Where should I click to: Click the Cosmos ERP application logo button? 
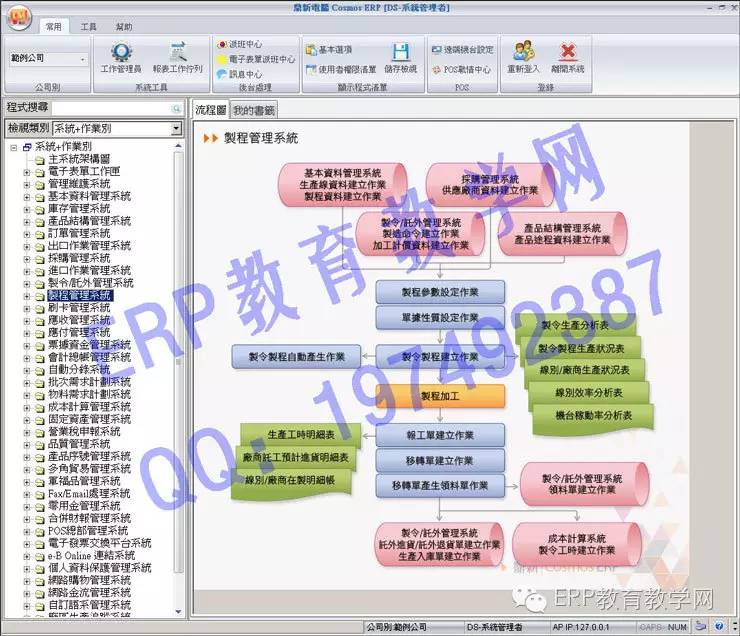pos(19,16)
